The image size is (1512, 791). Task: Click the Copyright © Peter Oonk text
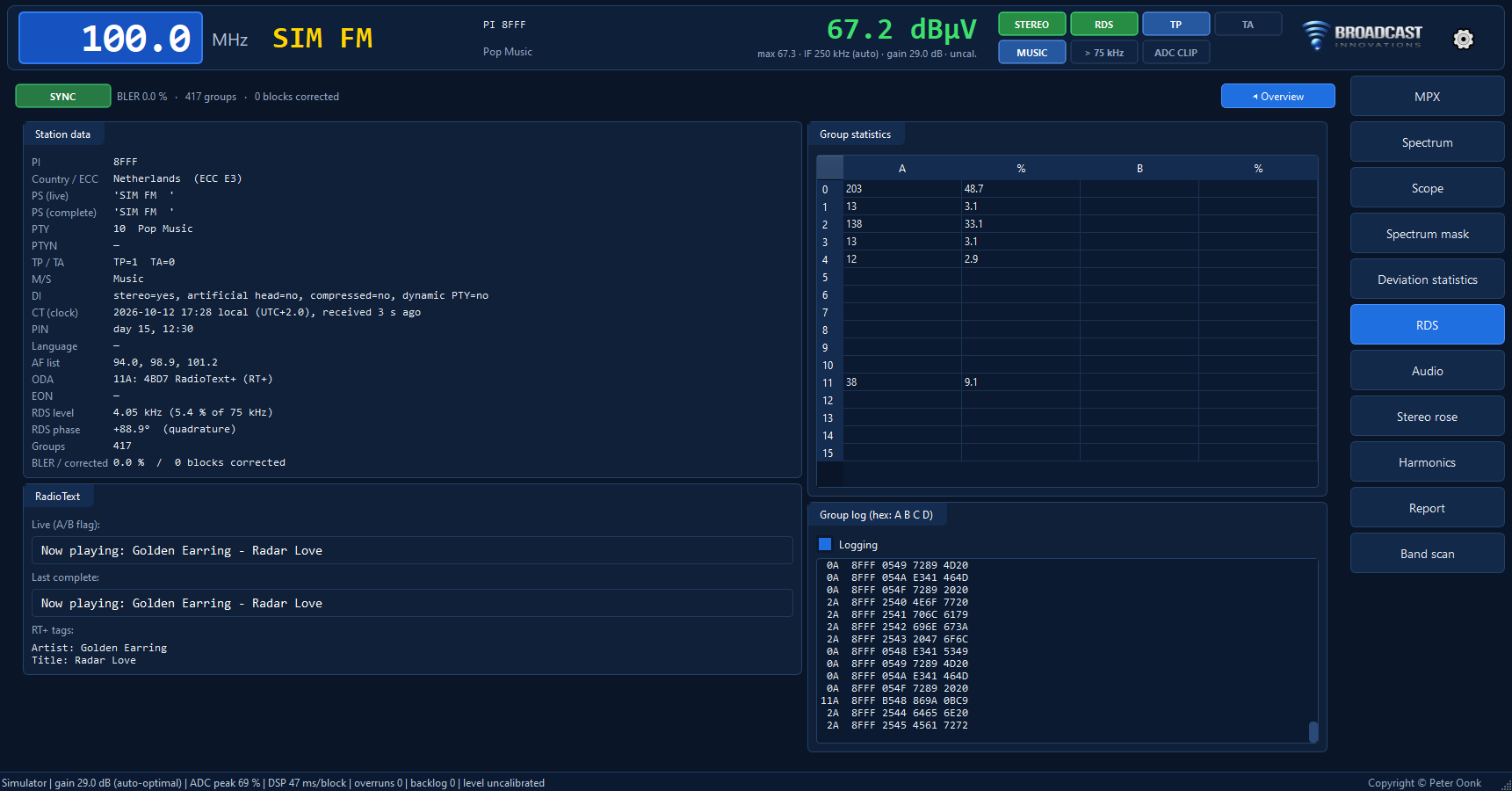tap(1424, 783)
